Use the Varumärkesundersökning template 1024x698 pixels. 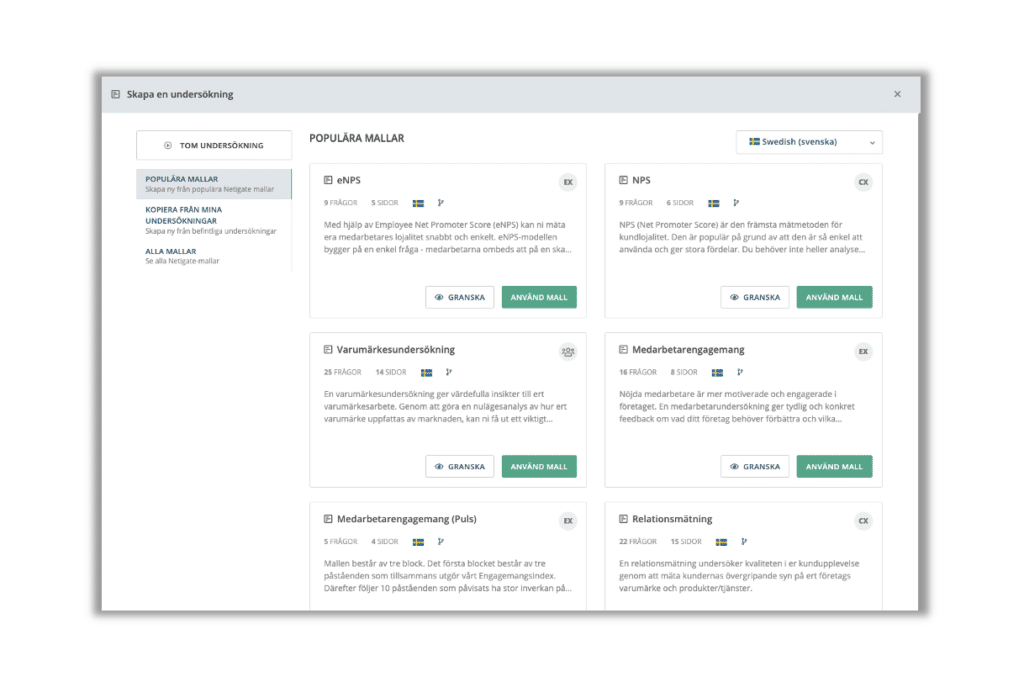click(x=539, y=467)
